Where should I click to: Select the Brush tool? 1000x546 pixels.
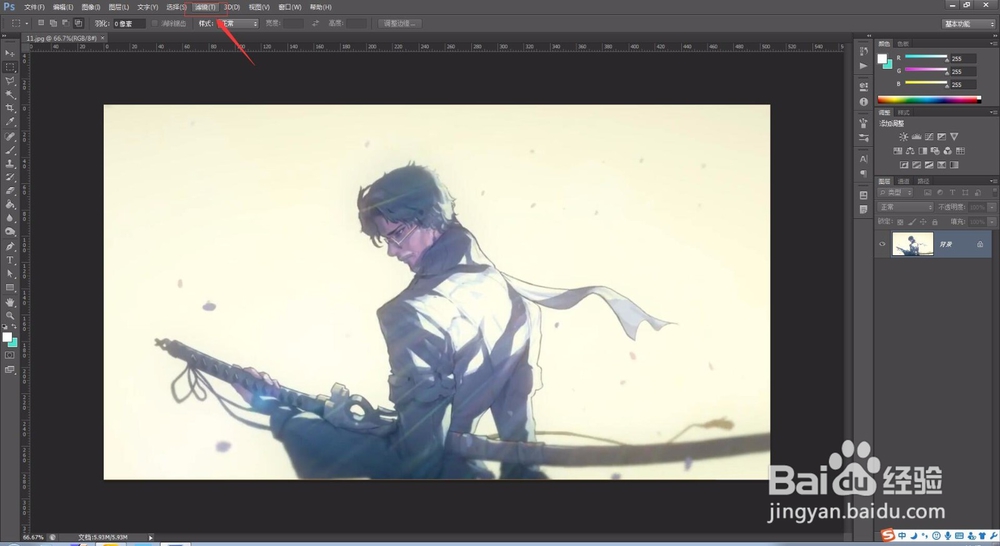coord(10,150)
